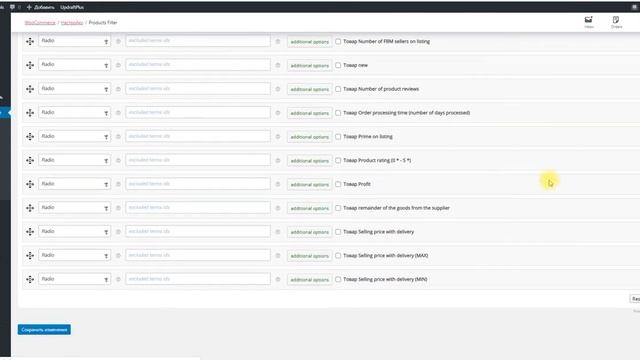
Task: Expand the Radio dropdown in Product rating row
Action: (74, 160)
